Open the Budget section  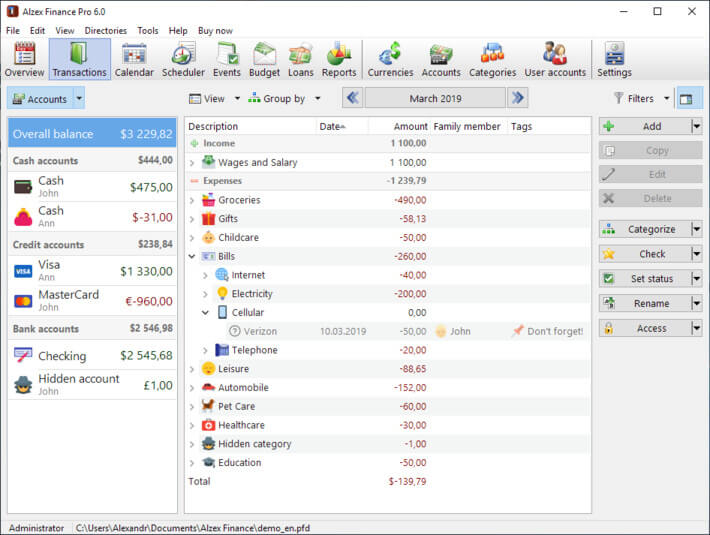264,59
